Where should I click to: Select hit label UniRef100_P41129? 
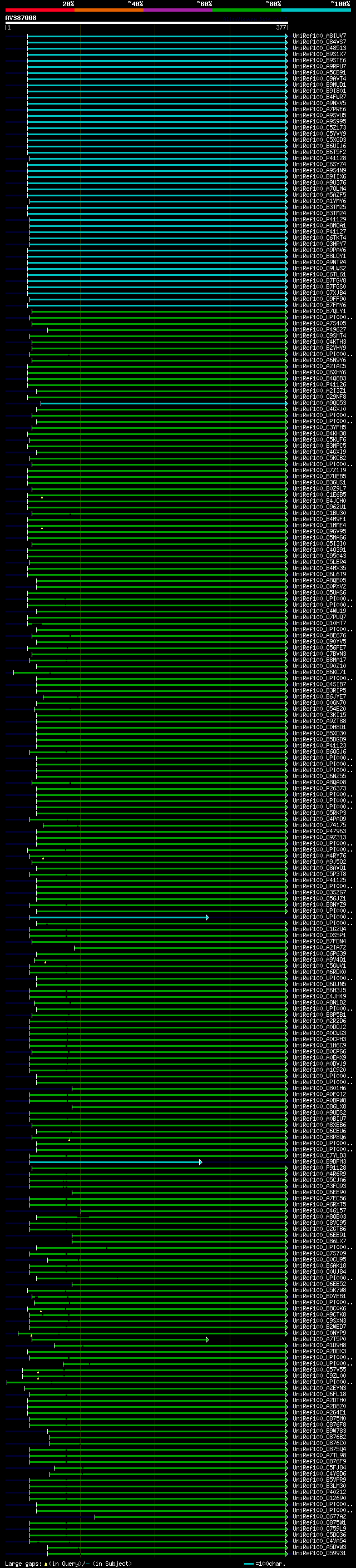tap(319, 220)
